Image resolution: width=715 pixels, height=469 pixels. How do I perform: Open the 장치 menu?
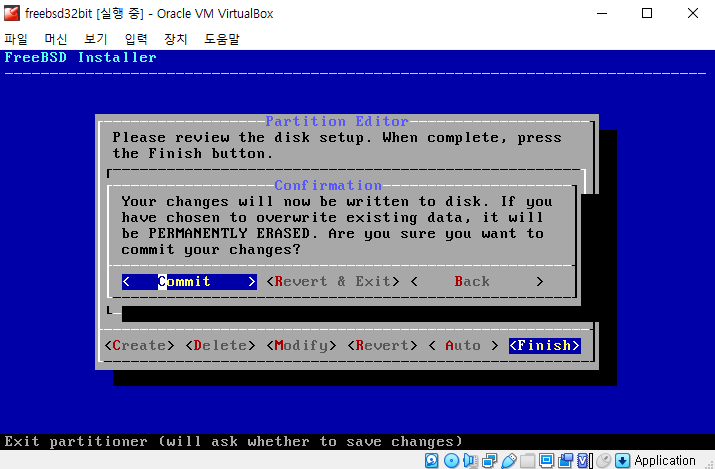point(176,39)
